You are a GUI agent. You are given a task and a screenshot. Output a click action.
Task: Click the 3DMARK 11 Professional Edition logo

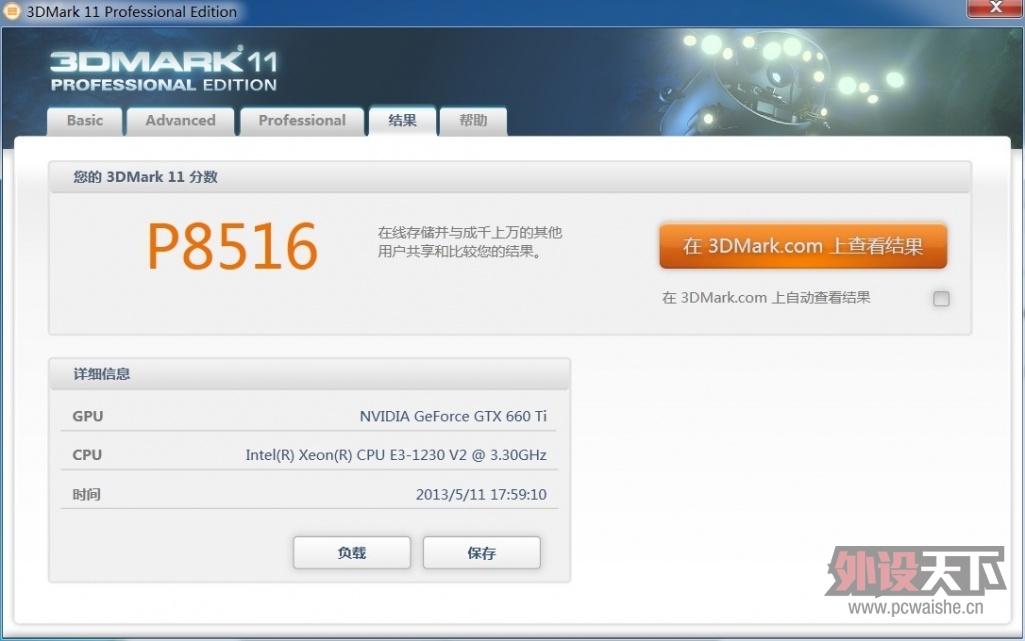pos(163,70)
